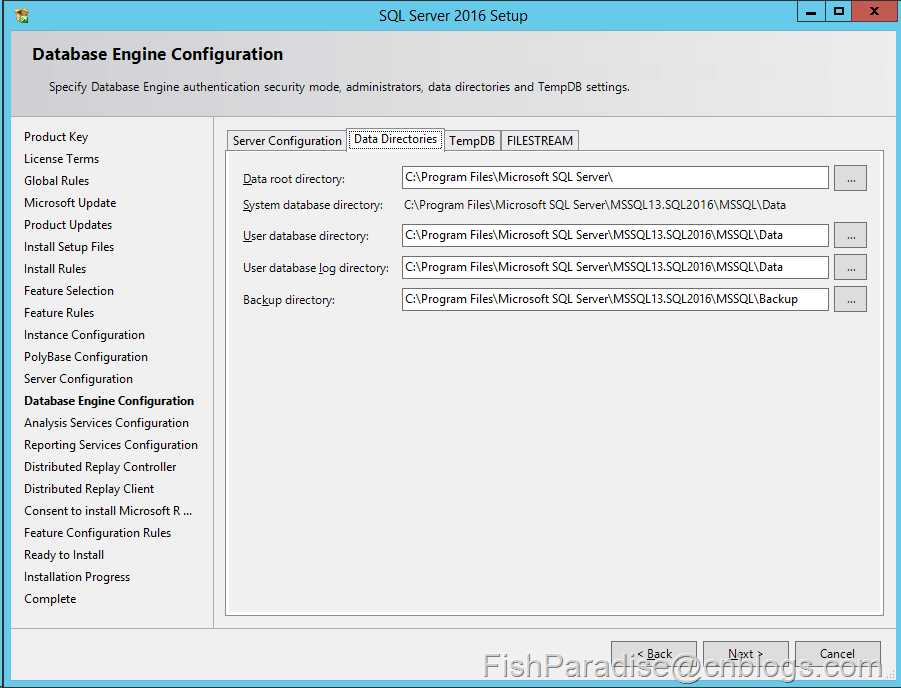This screenshot has width=901, height=688.
Task: Click the Analysis Services Configuration step
Action: coord(106,423)
